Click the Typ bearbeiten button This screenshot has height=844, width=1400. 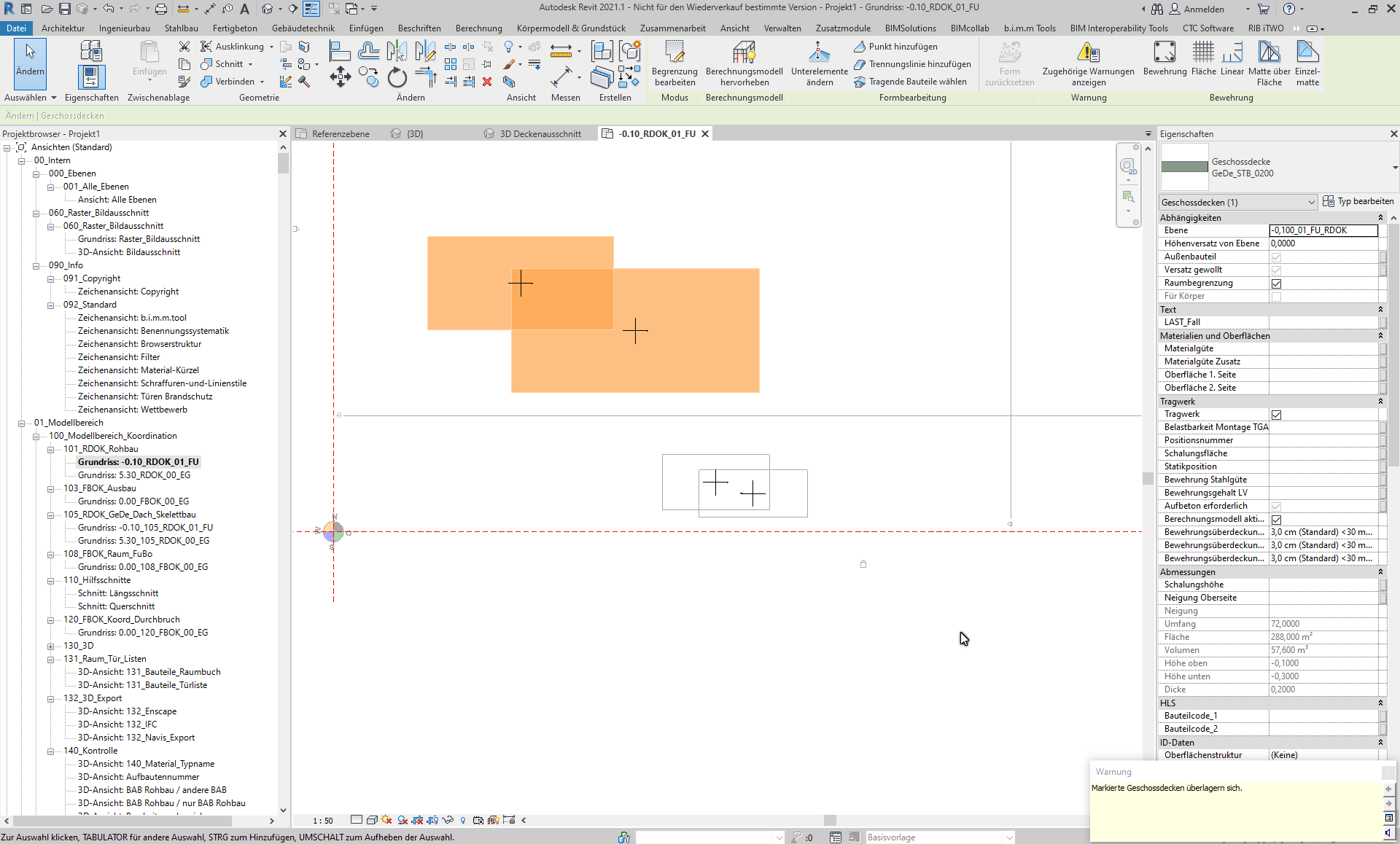pyautogui.click(x=1359, y=201)
